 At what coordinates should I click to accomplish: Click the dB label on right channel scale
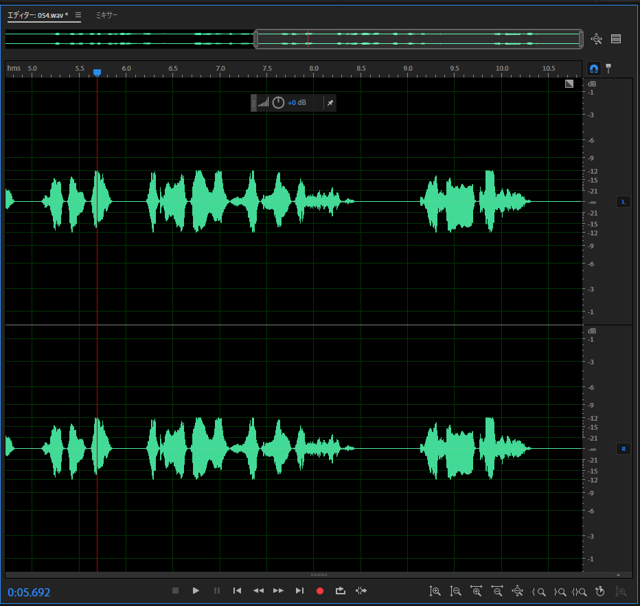[592, 331]
